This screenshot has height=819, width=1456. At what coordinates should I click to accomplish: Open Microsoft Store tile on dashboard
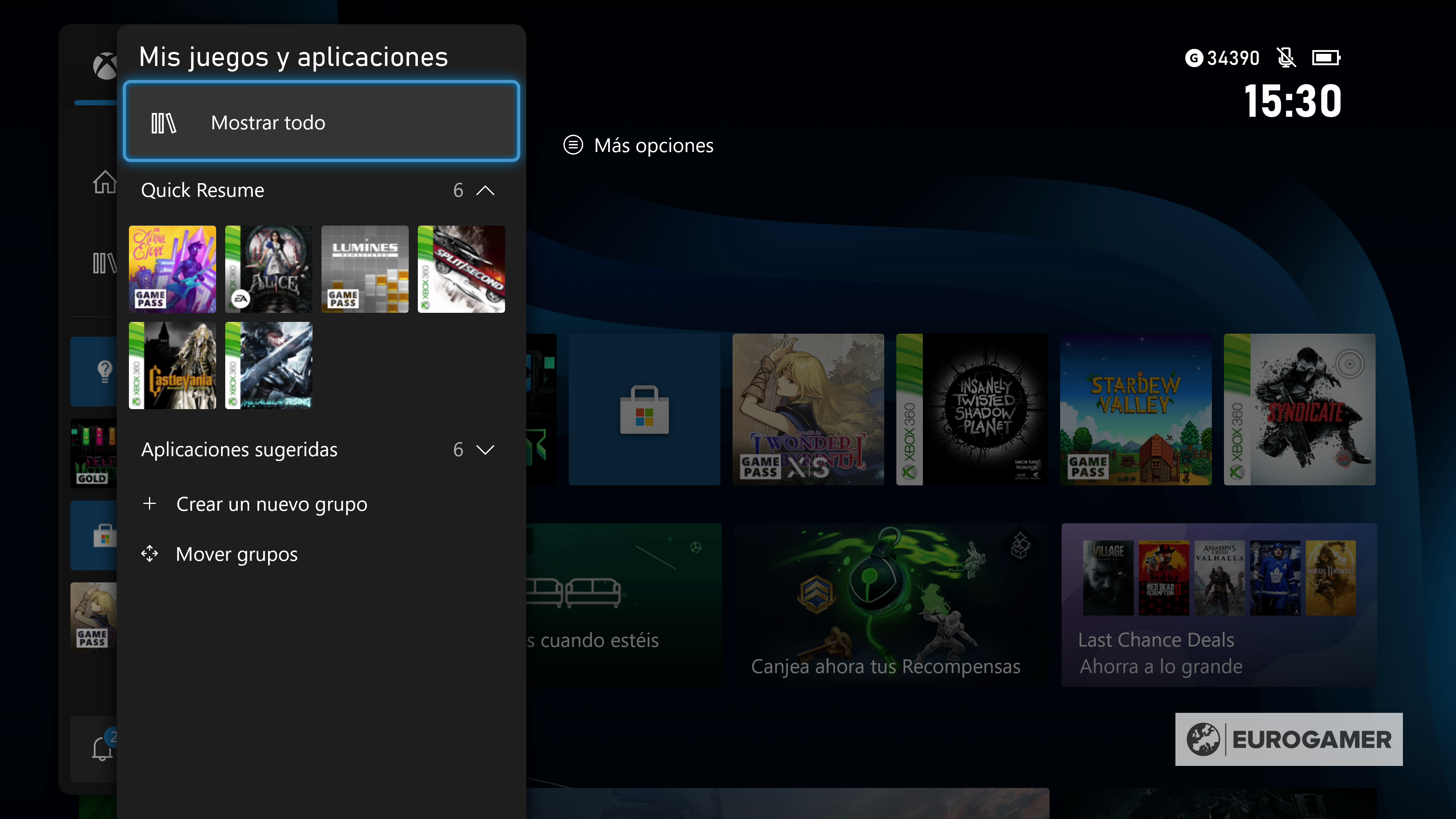tap(644, 409)
